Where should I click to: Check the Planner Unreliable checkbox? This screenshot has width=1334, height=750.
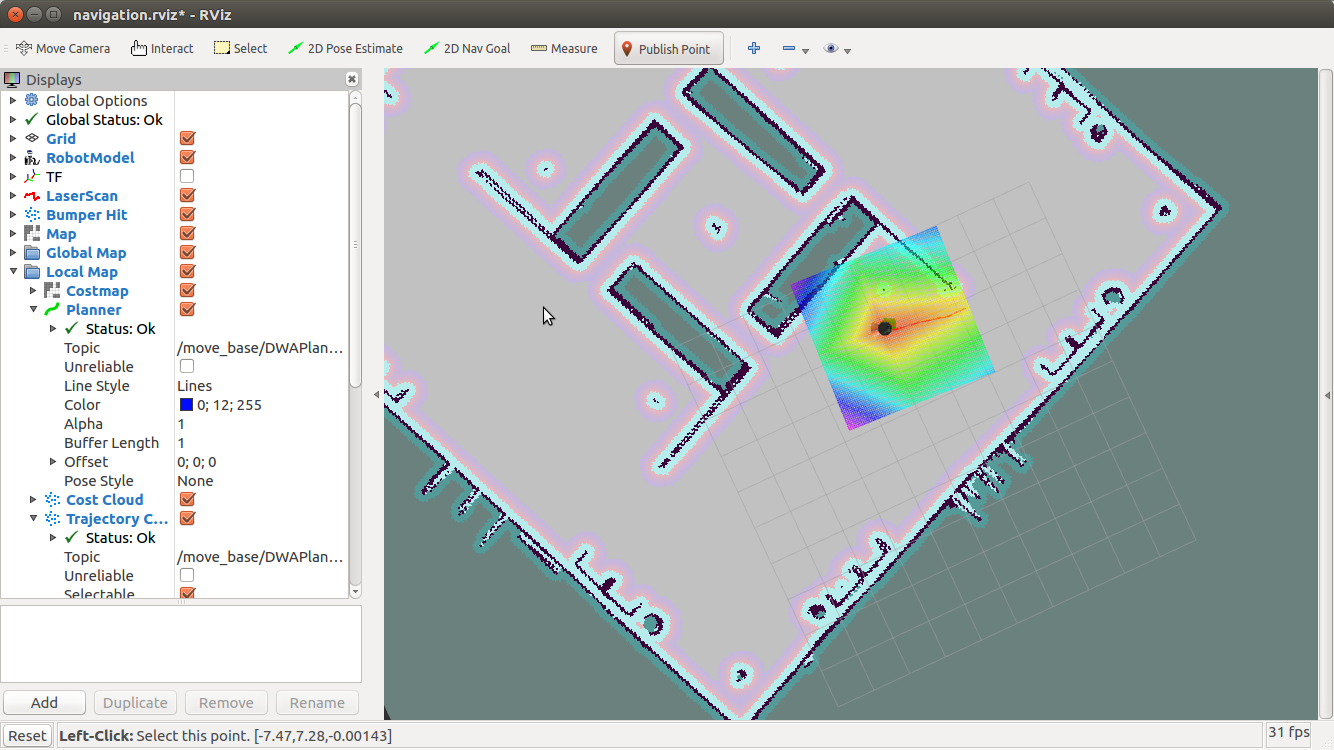(187, 366)
